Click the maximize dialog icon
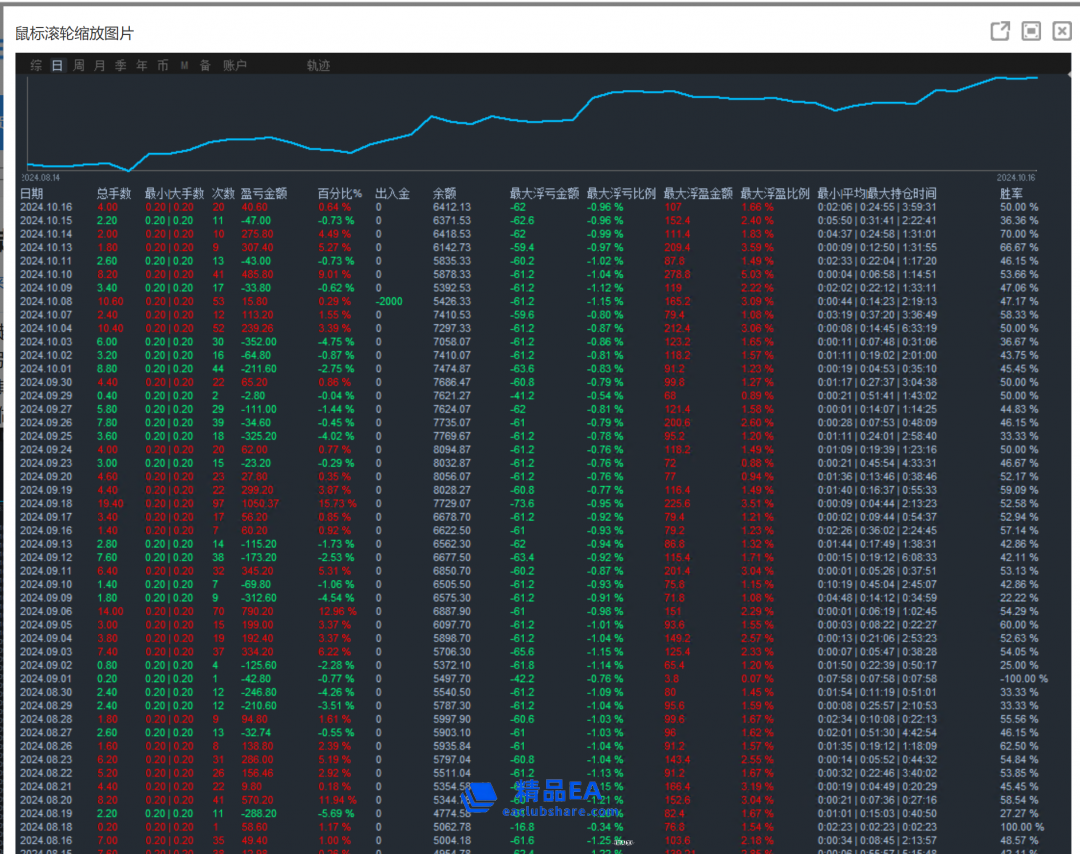Viewport: 1080px width, 854px height. (x=1031, y=32)
